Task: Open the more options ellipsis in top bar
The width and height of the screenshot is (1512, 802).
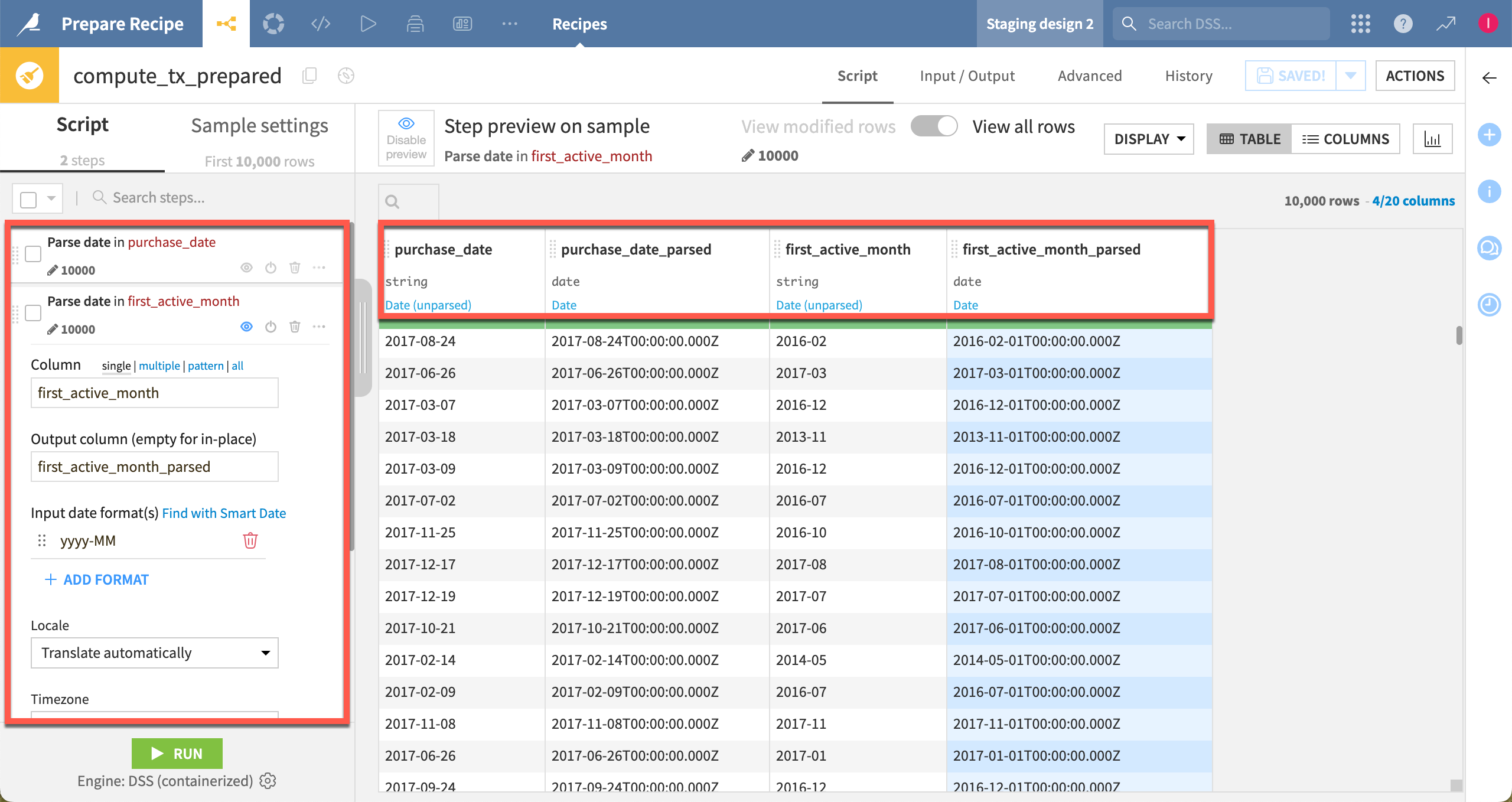Action: point(510,24)
